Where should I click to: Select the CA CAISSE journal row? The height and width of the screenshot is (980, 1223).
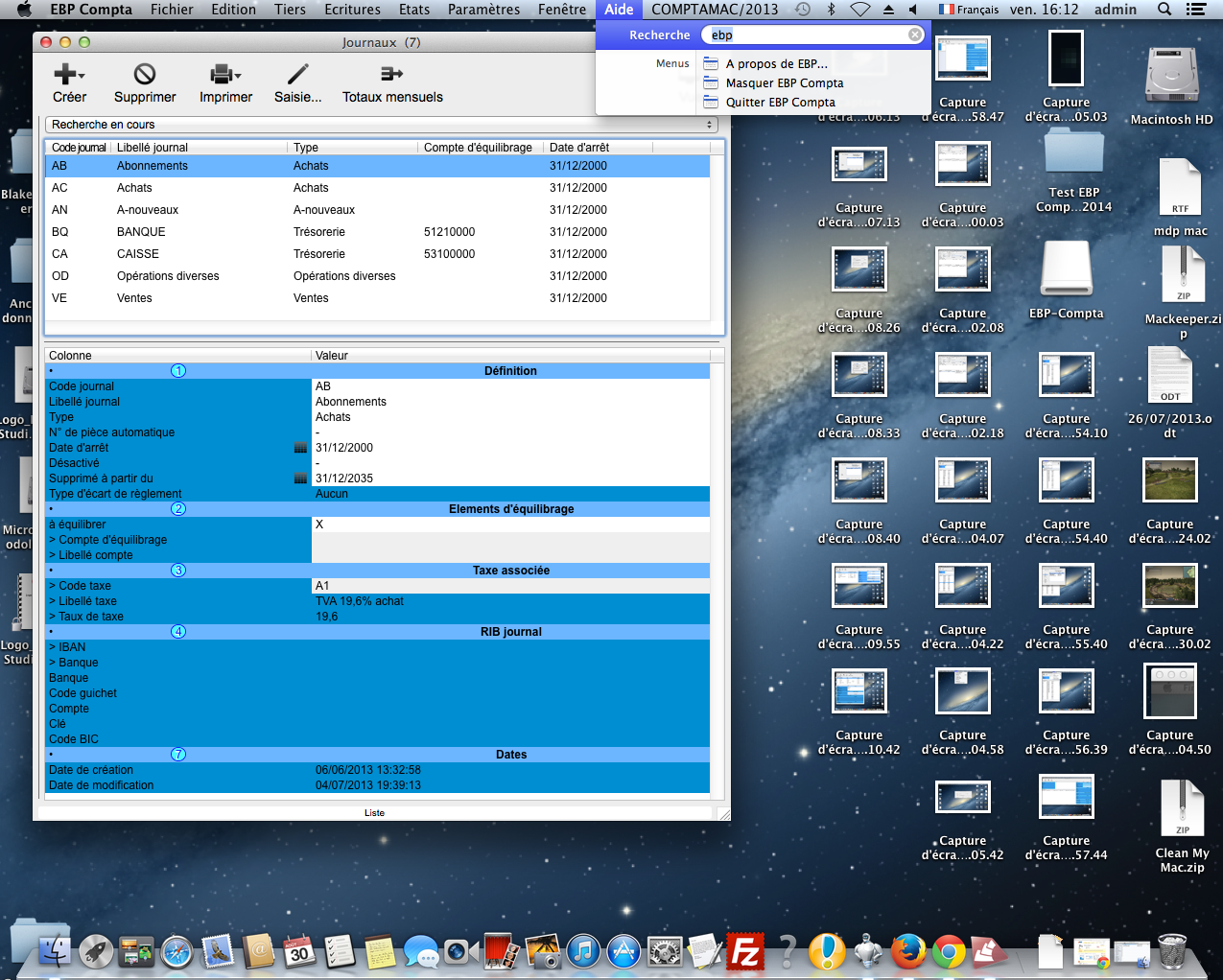point(378,254)
